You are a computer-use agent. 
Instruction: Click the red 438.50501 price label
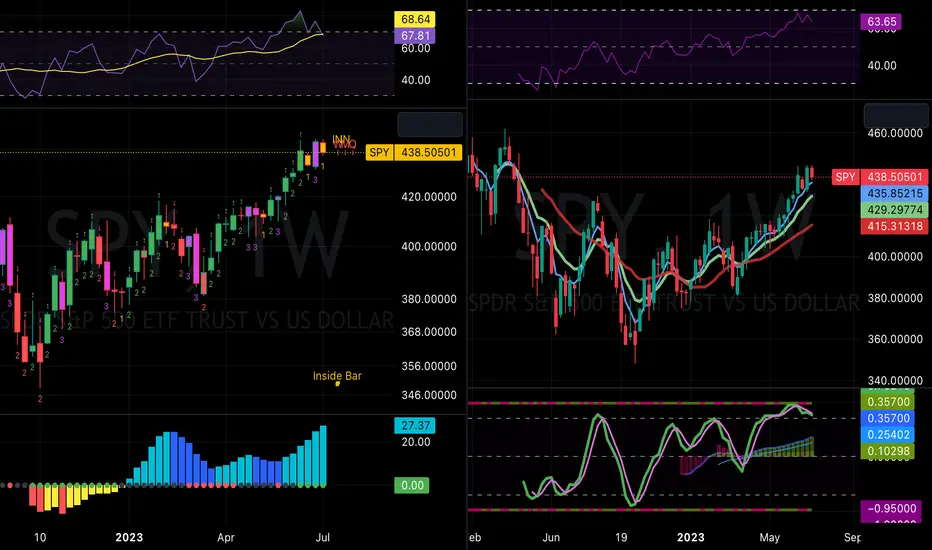[x=895, y=177]
